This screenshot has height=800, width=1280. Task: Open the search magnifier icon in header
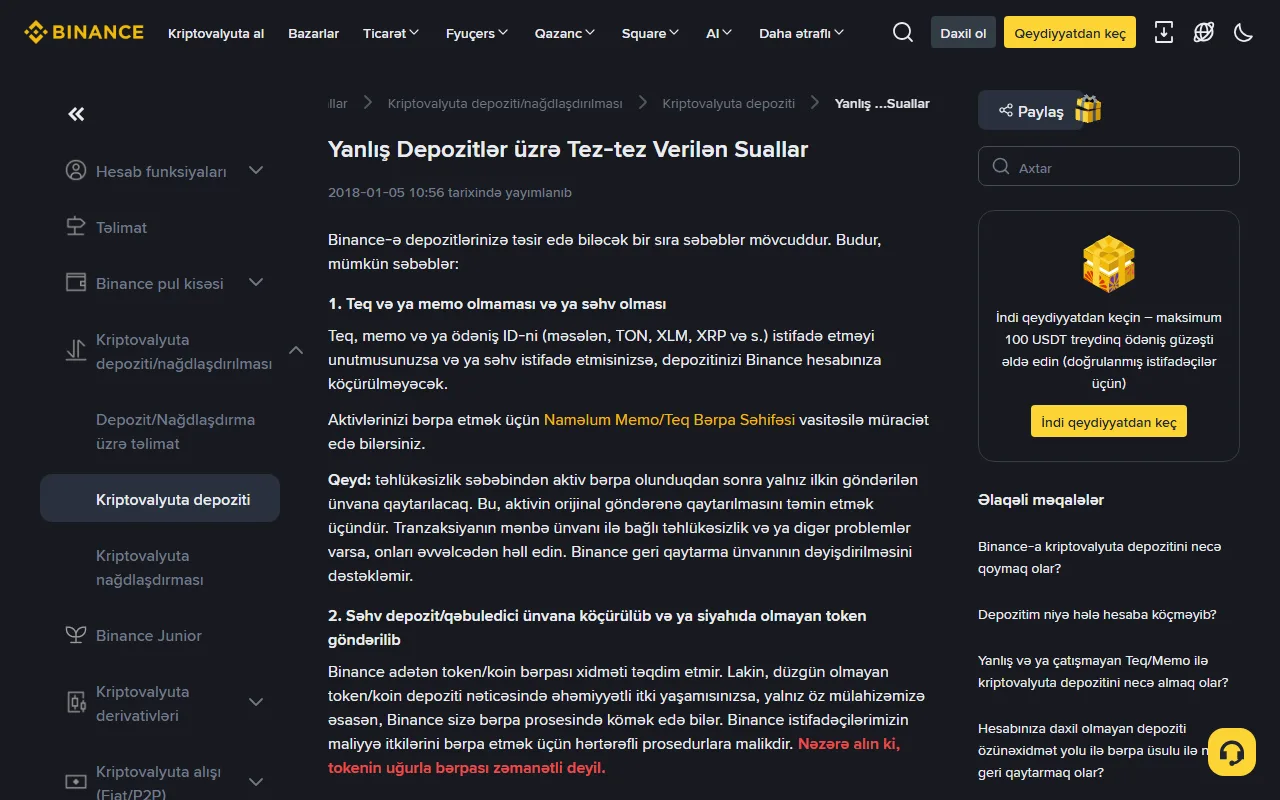pos(903,33)
